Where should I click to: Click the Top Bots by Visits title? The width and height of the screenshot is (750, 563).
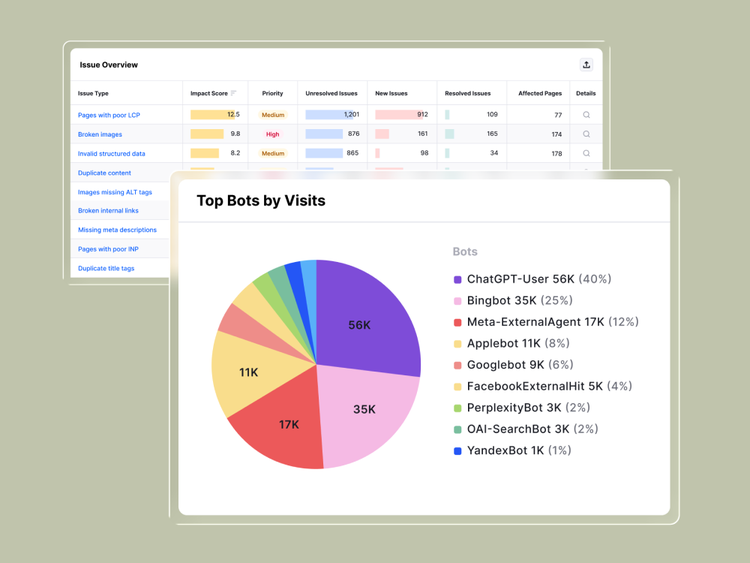point(261,200)
